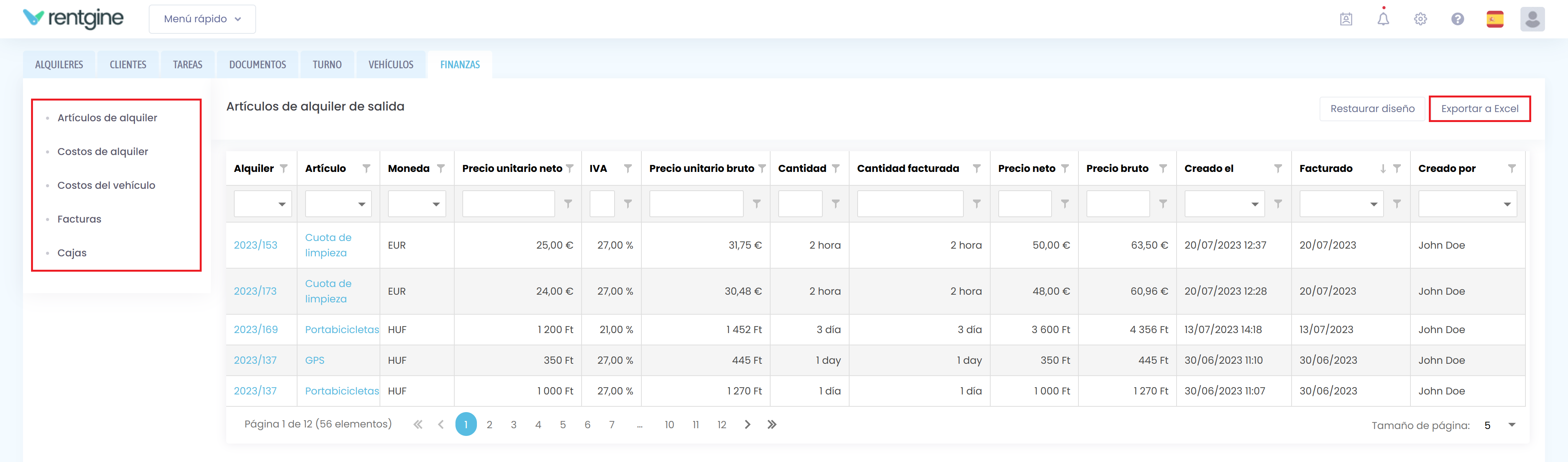
Task: Toggle sort arrow on Facturado column
Action: coord(1383,168)
